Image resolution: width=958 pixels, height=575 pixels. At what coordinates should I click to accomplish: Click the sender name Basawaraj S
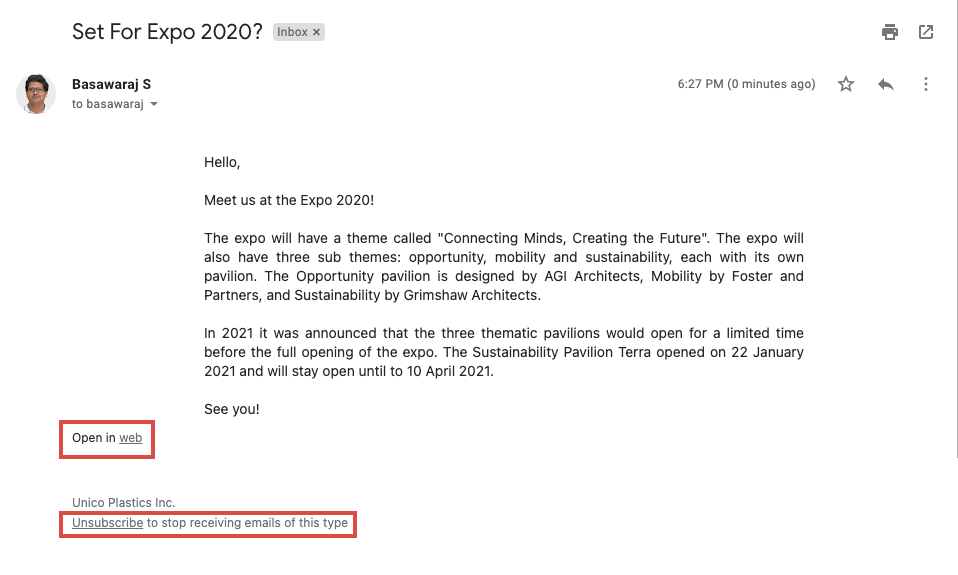point(112,84)
